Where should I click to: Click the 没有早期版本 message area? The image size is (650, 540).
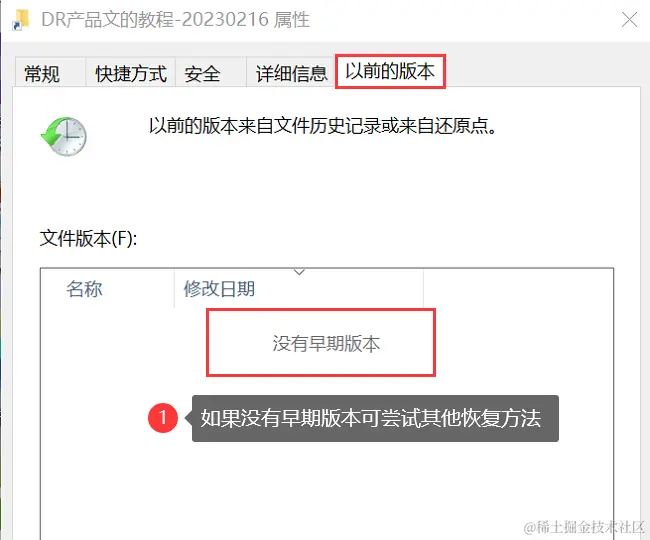(321, 343)
